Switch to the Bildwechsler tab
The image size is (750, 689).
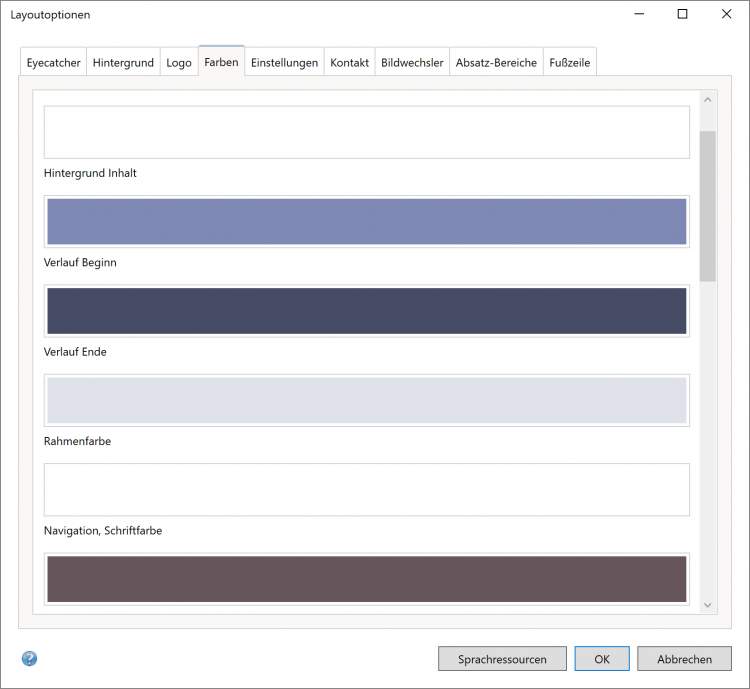point(412,62)
